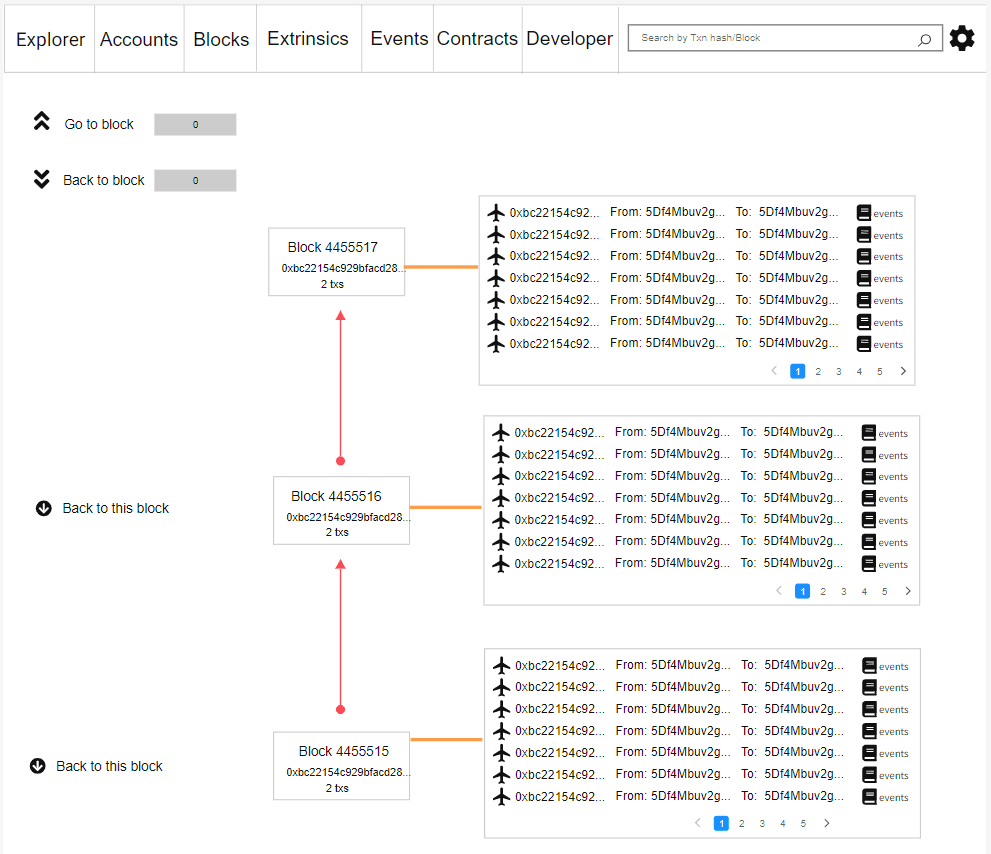
Task: Go to next page in Block 4455515 transactions
Action: (x=826, y=823)
